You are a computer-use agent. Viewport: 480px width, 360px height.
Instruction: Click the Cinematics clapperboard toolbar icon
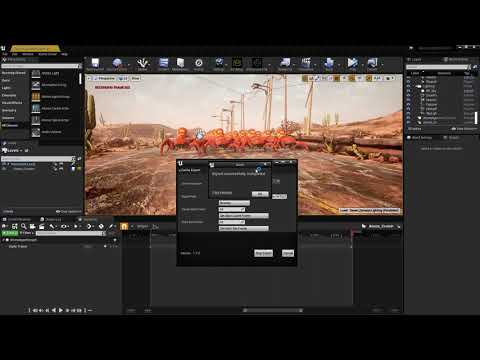coord(306,64)
